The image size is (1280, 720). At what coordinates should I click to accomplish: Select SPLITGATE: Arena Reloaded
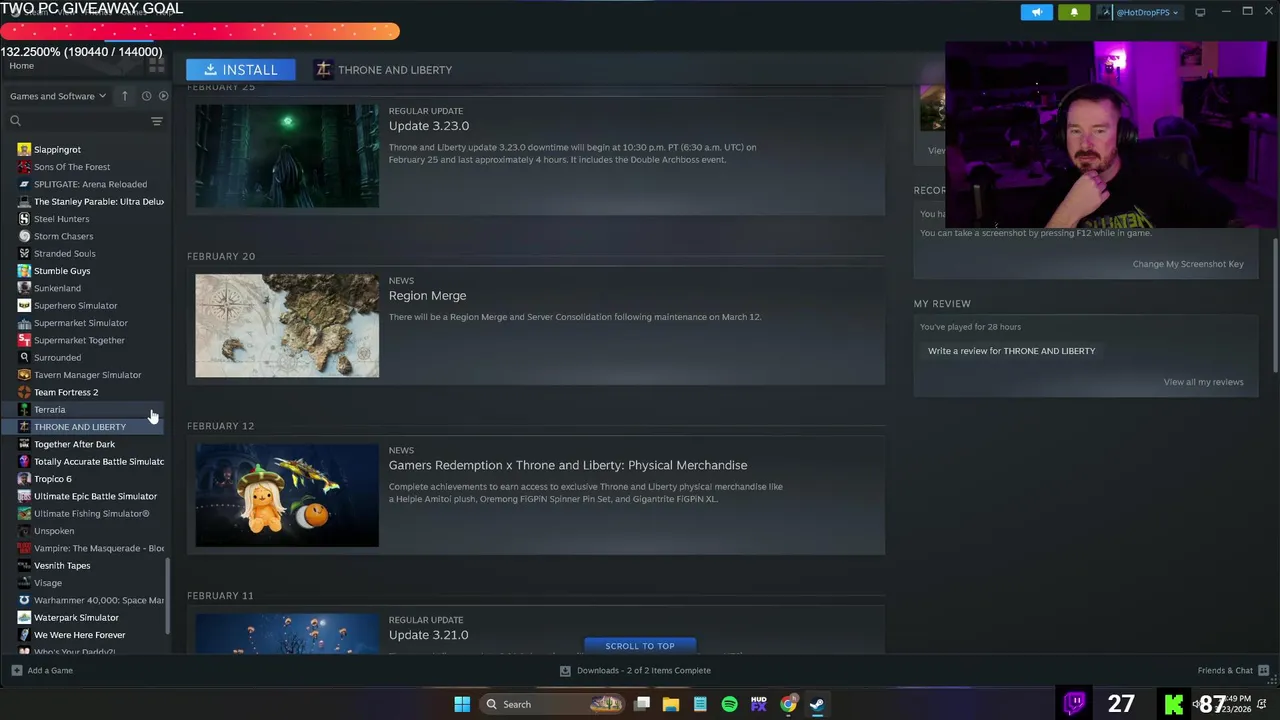[x=90, y=184]
